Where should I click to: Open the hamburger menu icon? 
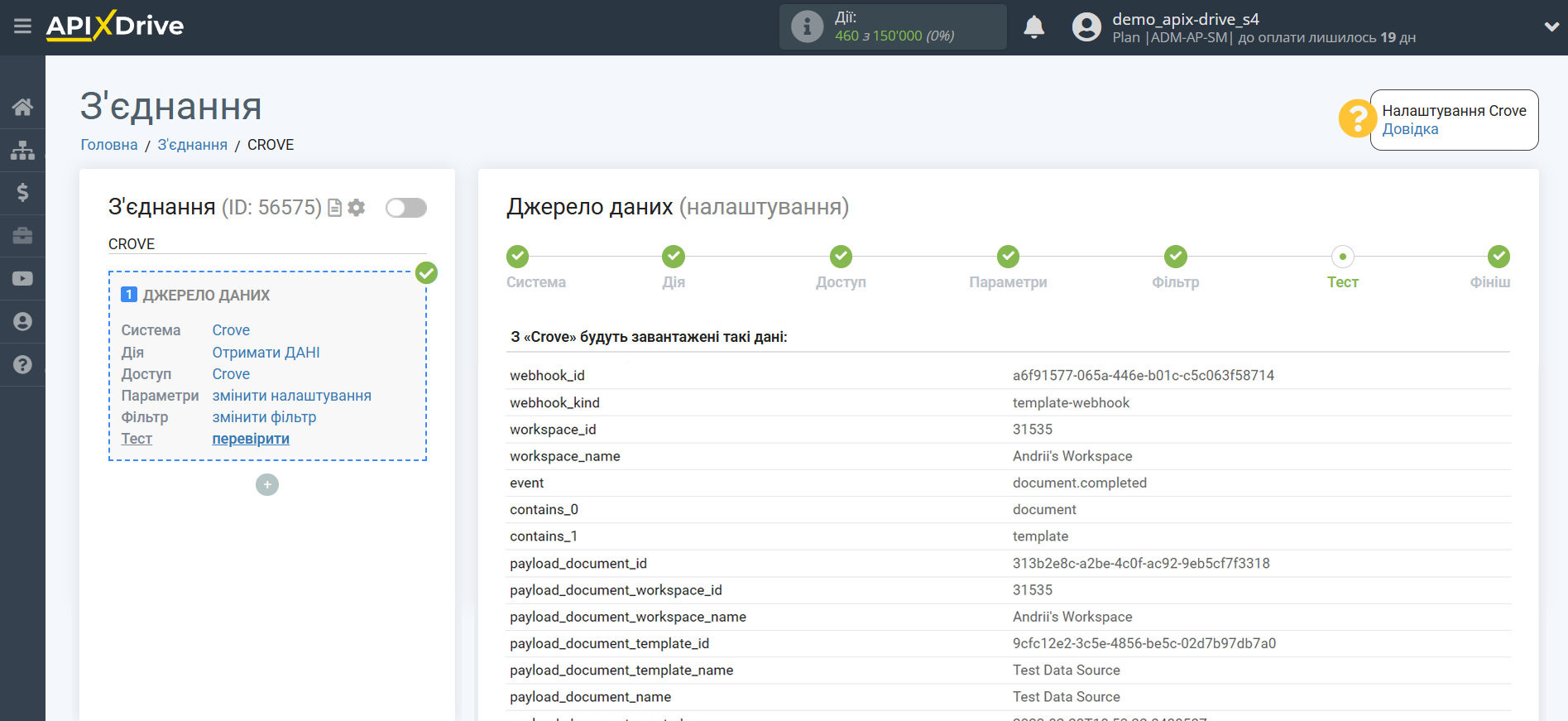click(22, 26)
